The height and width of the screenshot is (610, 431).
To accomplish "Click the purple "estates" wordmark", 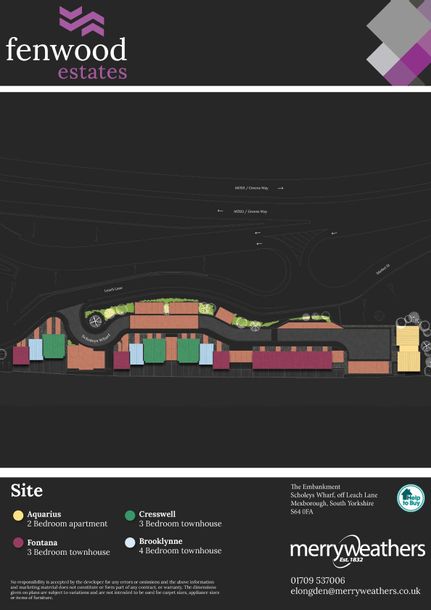I will pyautogui.click(x=93, y=72).
